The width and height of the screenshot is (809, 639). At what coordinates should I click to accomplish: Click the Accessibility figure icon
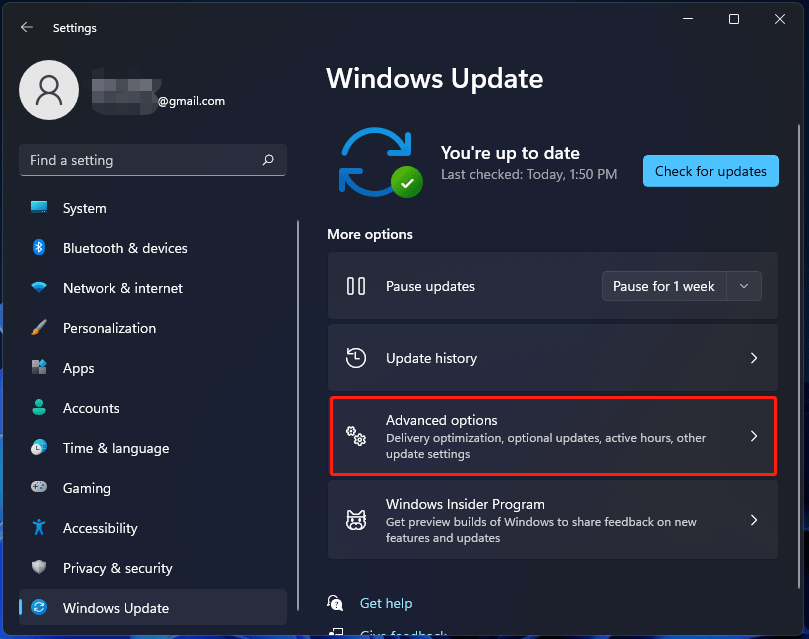(39, 527)
